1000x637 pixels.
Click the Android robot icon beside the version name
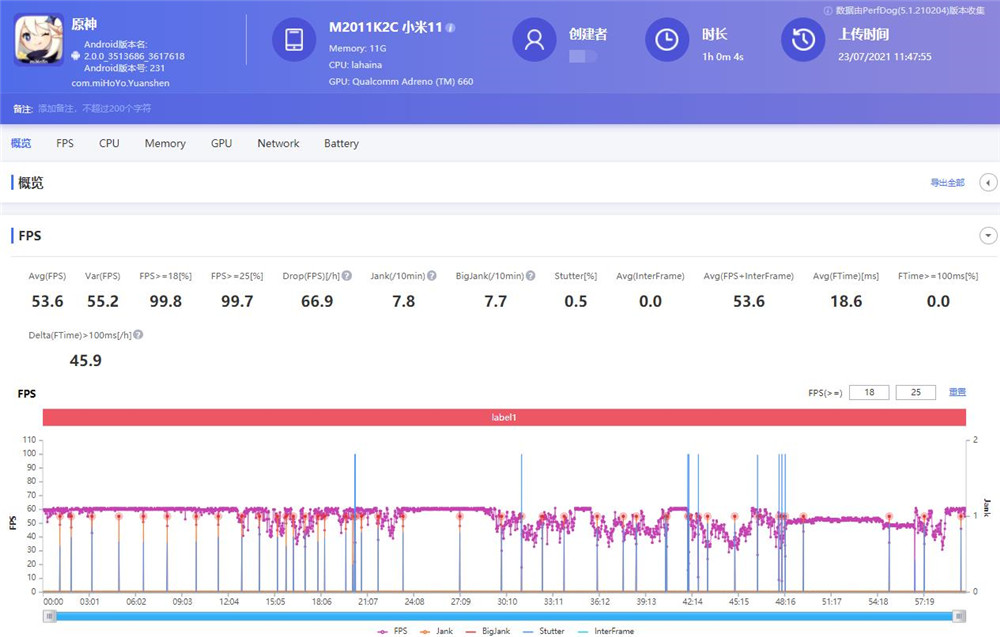[x=76, y=55]
